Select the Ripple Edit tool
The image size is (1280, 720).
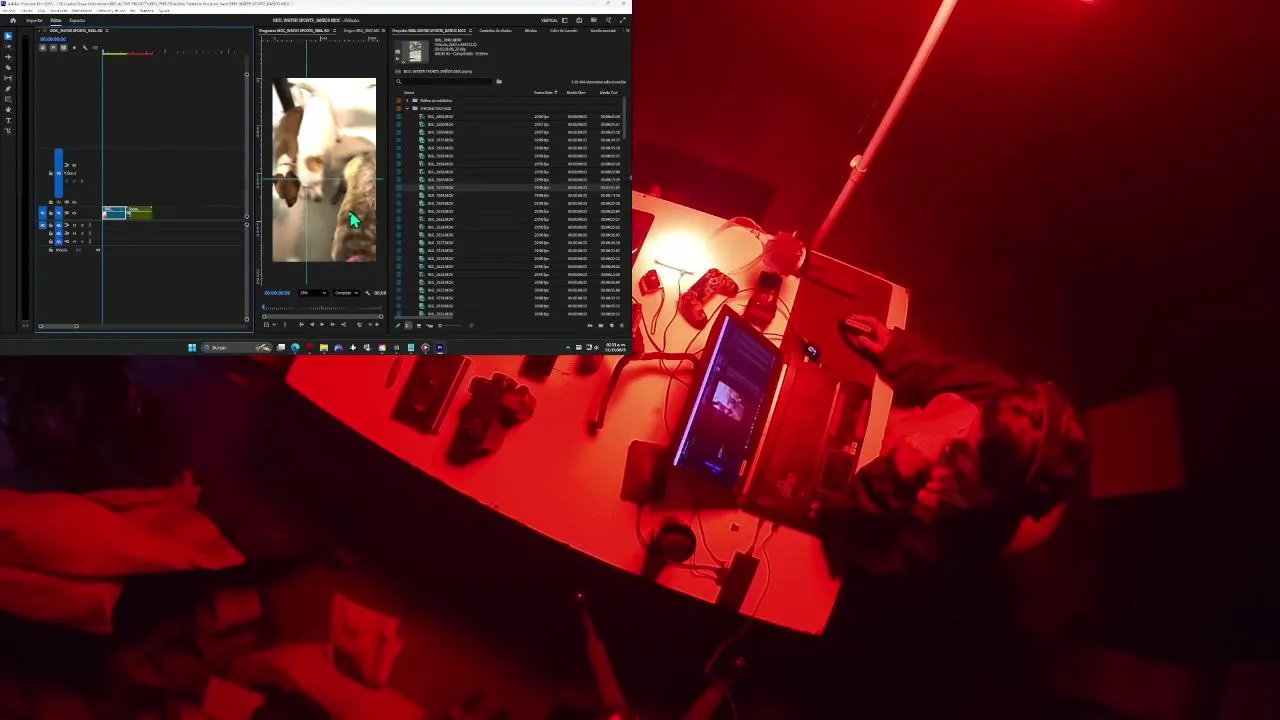click(x=8, y=57)
